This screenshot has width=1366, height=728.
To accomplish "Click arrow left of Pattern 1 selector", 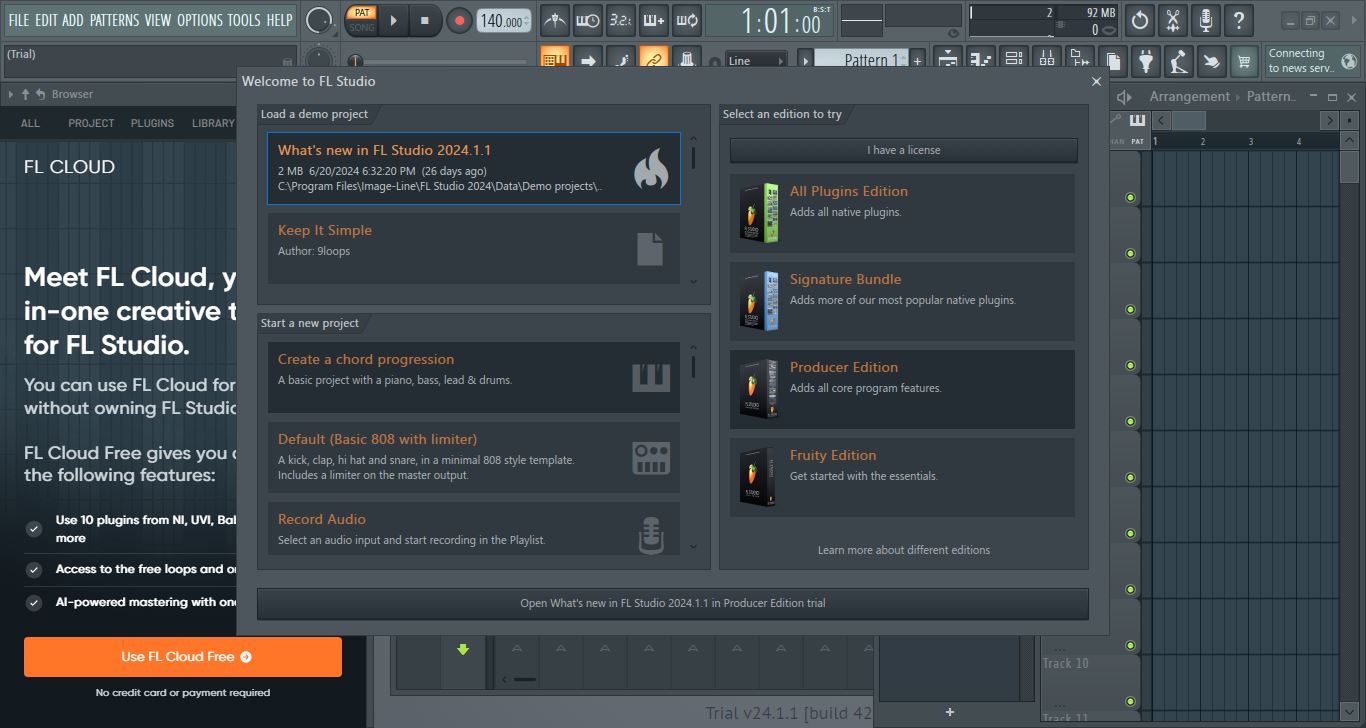I will pyautogui.click(x=805, y=61).
